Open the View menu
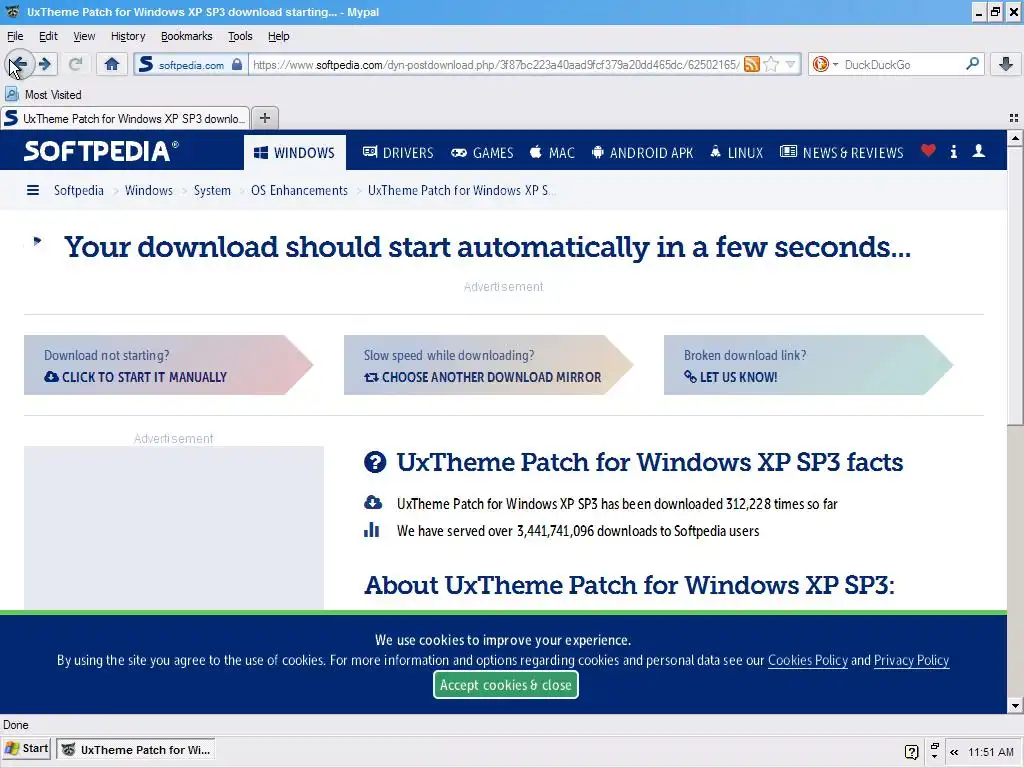Screen dimensions: 1024x768 [x=84, y=36]
